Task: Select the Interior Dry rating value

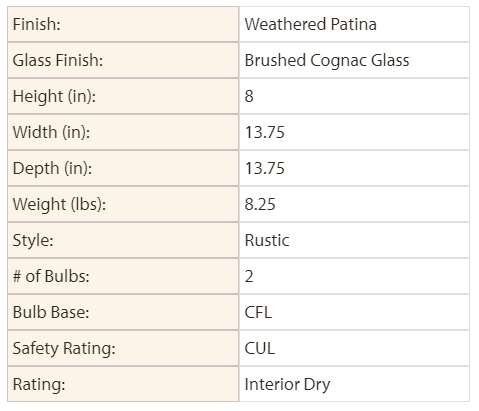Action: pyautogui.click(x=287, y=384)
